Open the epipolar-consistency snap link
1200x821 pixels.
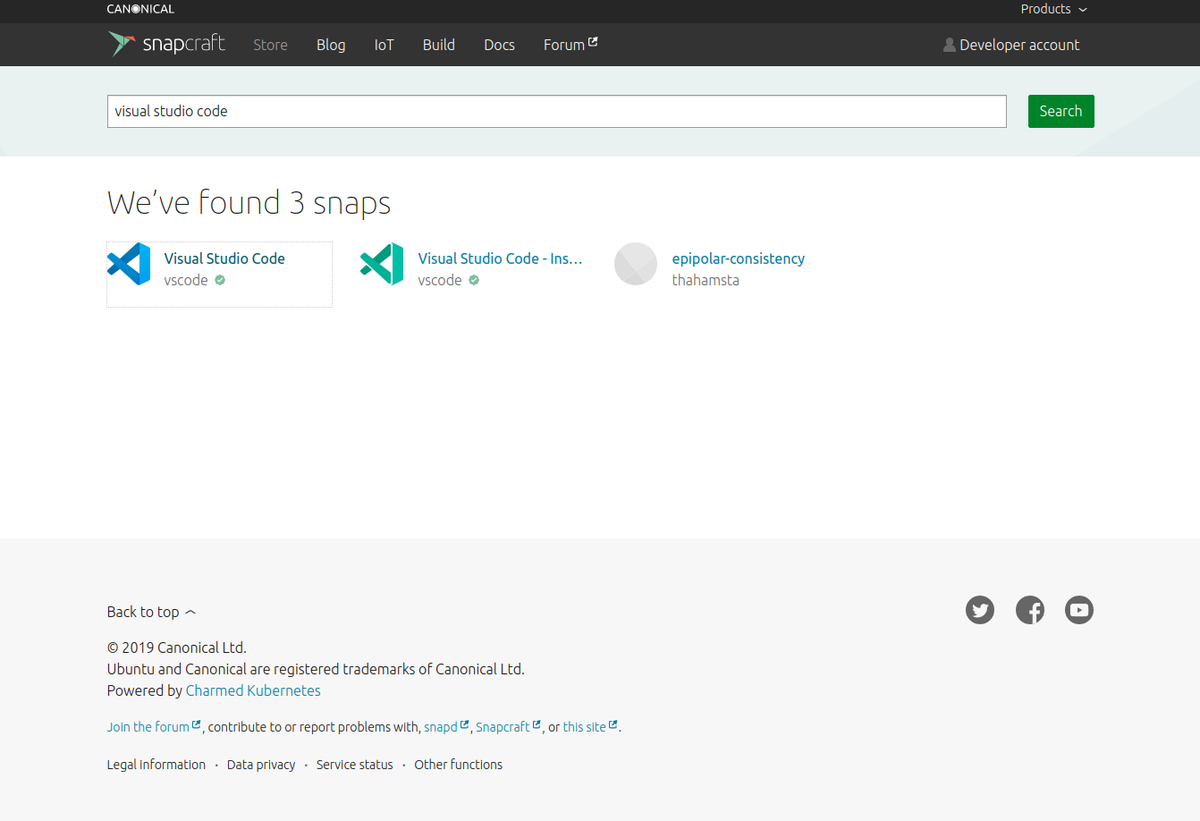[738, 258]
